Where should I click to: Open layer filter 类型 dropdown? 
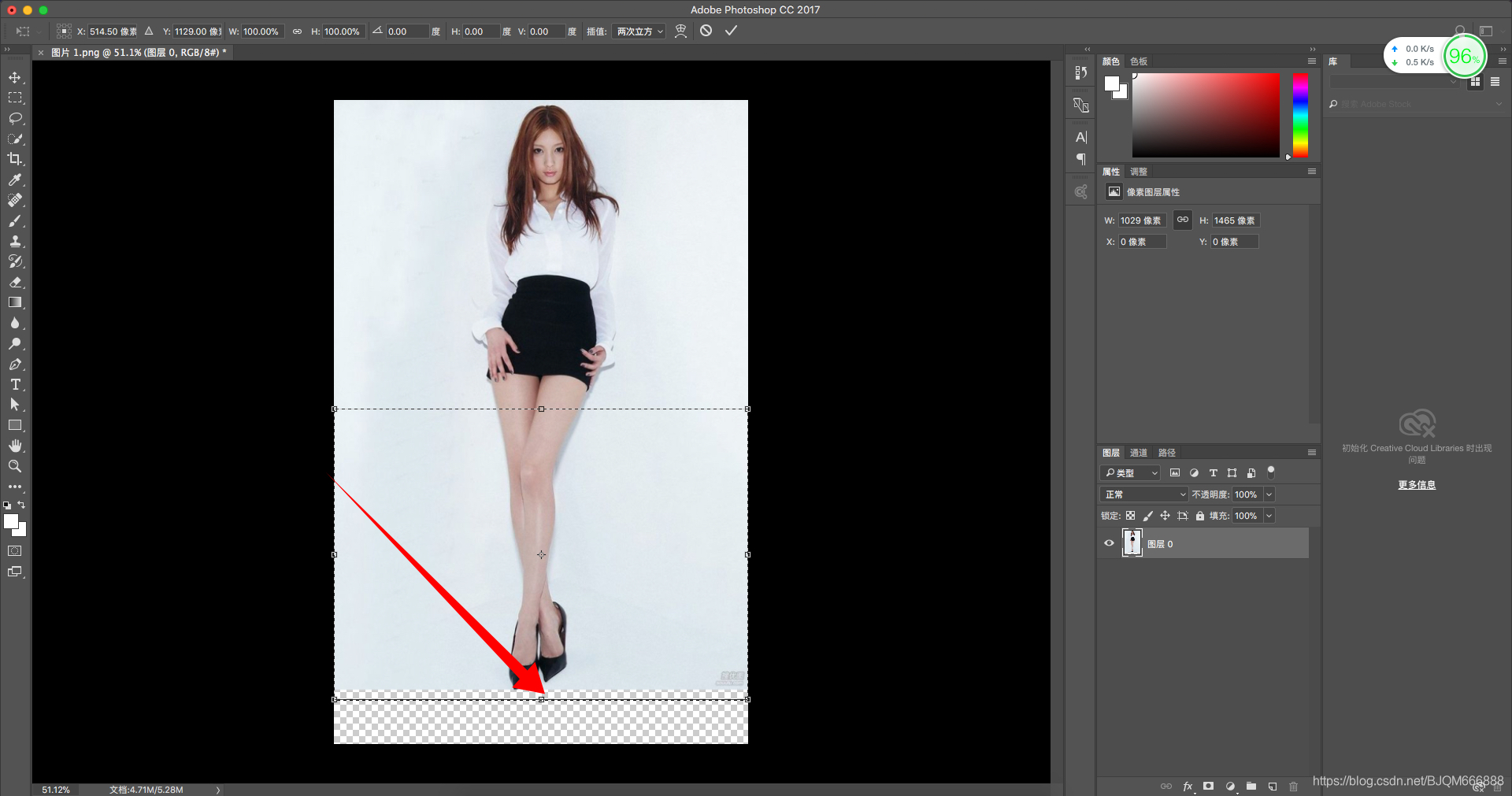[x=1130, y=472]
